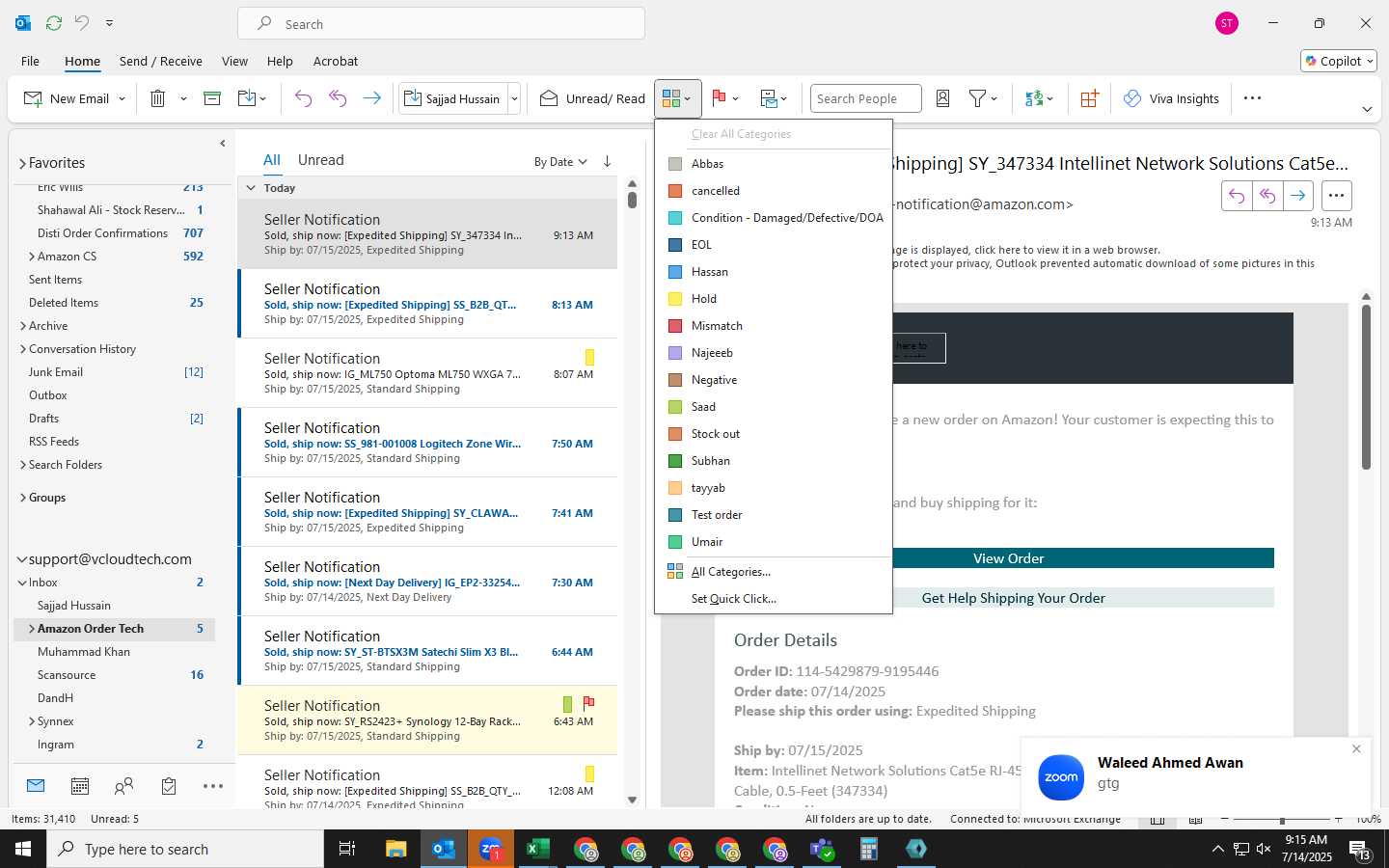Click Reply icon in reading pane
This screenshot has width=1389, height=868.
(x=1237, y=196)
